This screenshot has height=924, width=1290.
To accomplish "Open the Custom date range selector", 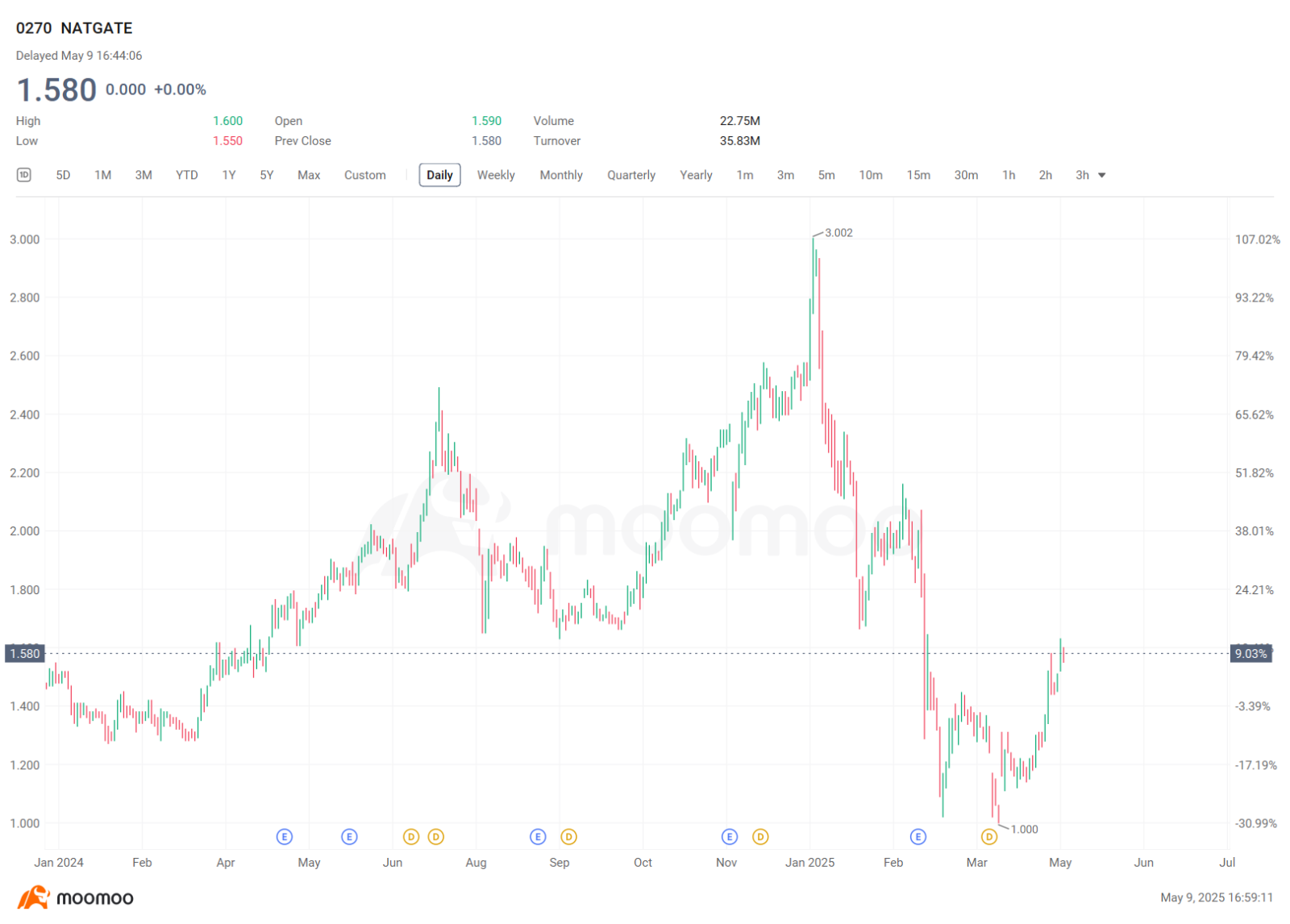I will [x=365, y=175].
